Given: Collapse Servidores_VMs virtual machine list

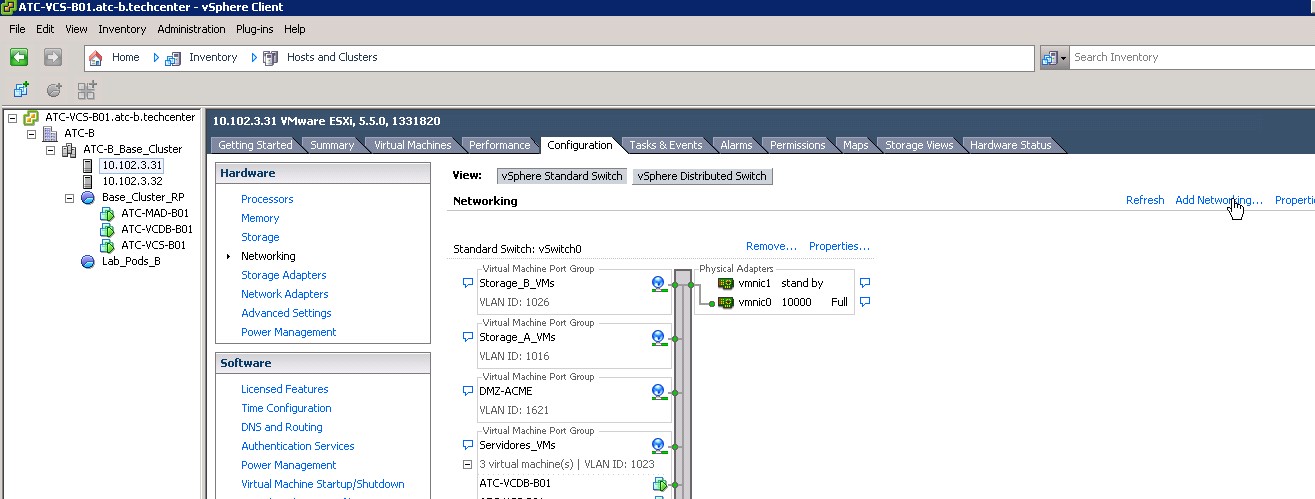Looking at the screenshot, I should click(467, 464).
